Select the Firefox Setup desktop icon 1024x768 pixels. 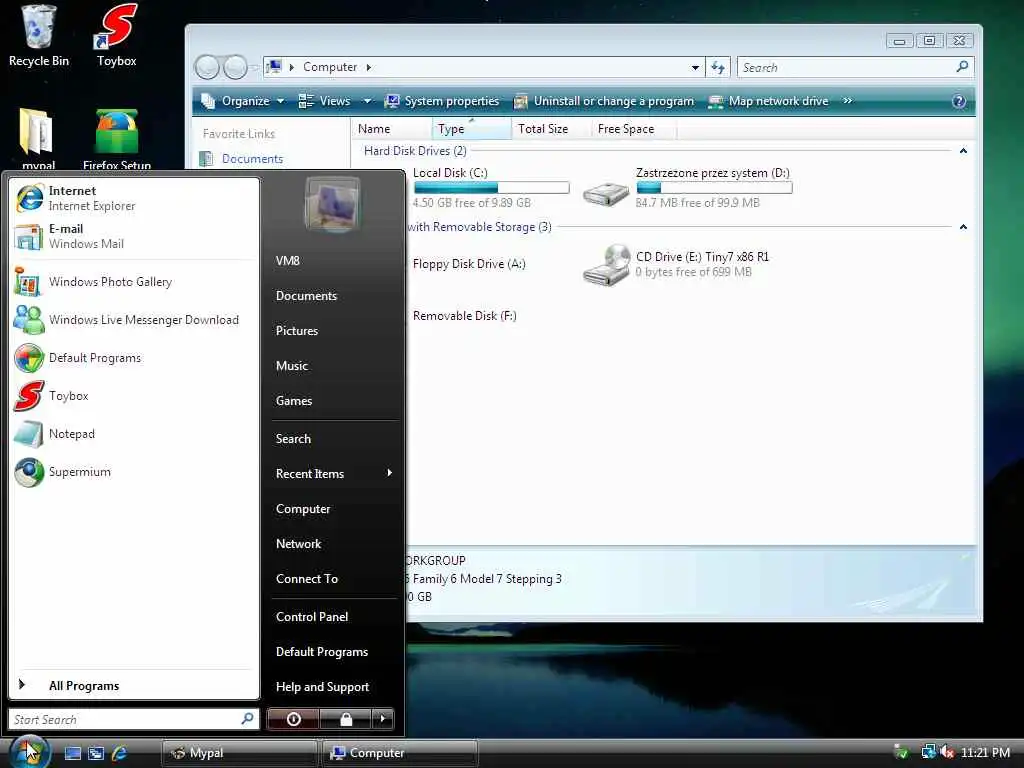(117, 138)
